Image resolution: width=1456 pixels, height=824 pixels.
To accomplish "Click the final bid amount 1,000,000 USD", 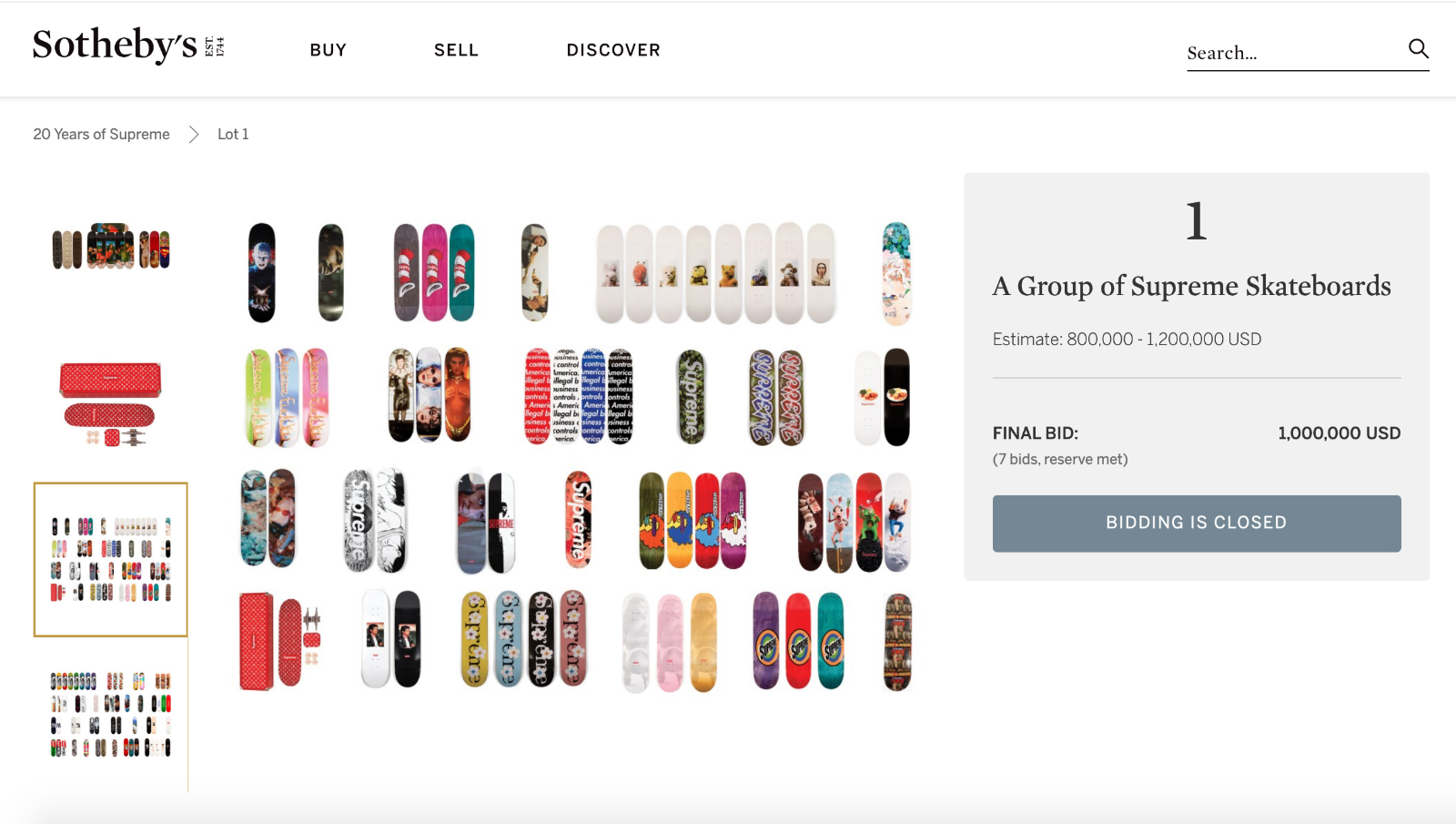I will click(x=1339, y=433).
